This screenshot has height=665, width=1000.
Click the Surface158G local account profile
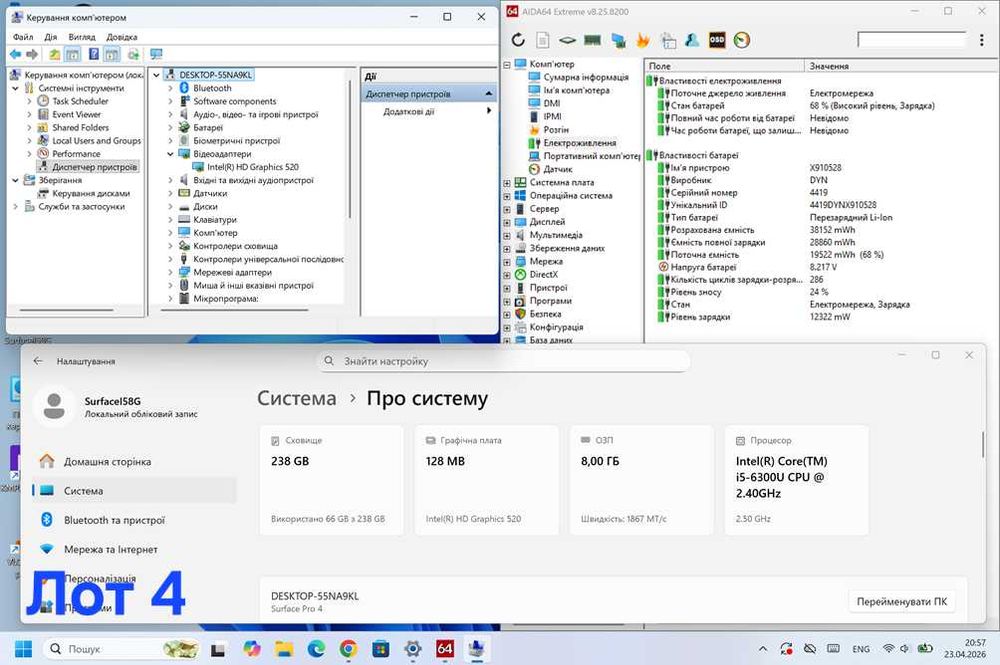click(118, 406)
